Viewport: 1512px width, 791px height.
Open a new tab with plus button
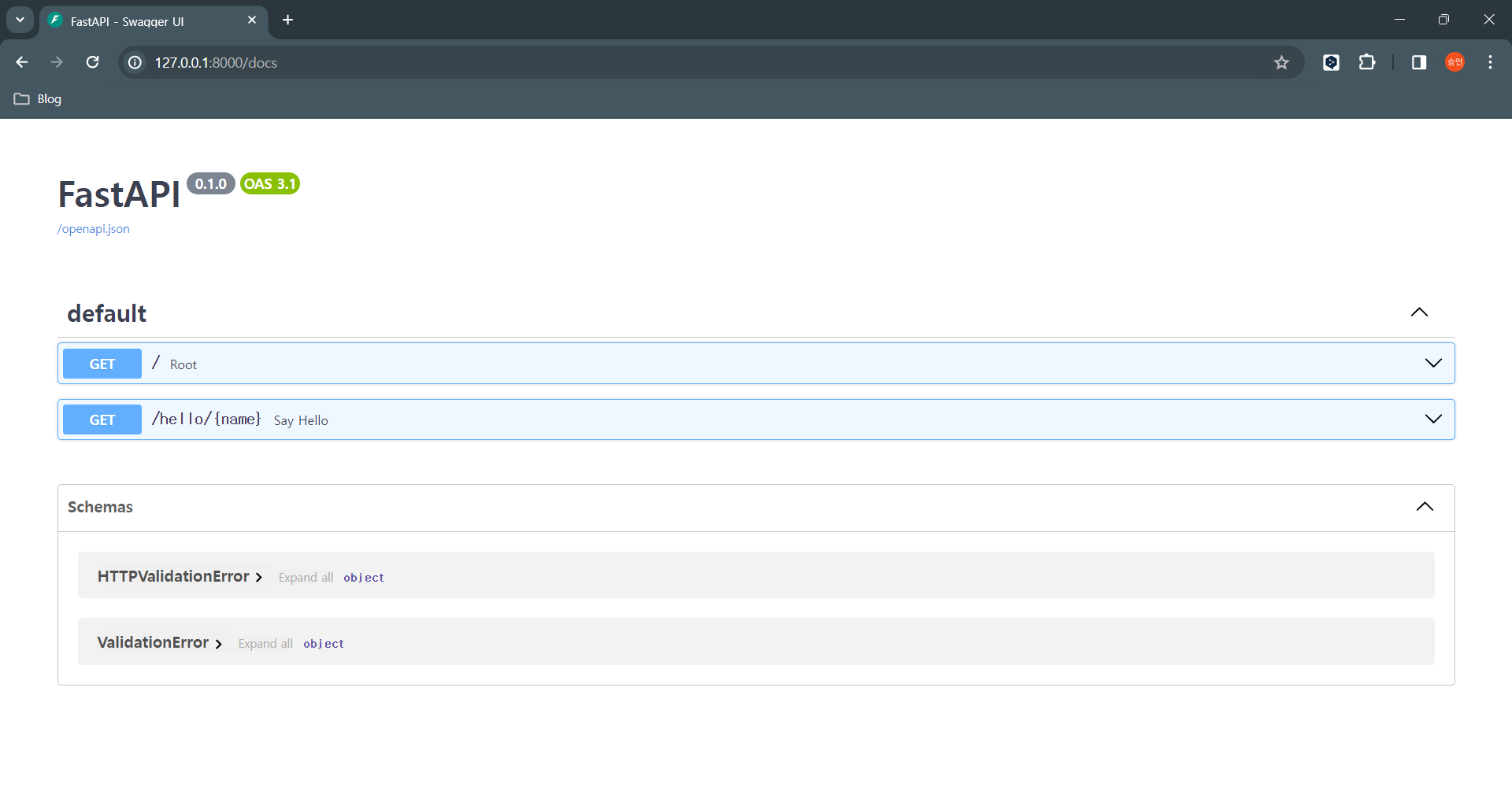click(288, 20)
